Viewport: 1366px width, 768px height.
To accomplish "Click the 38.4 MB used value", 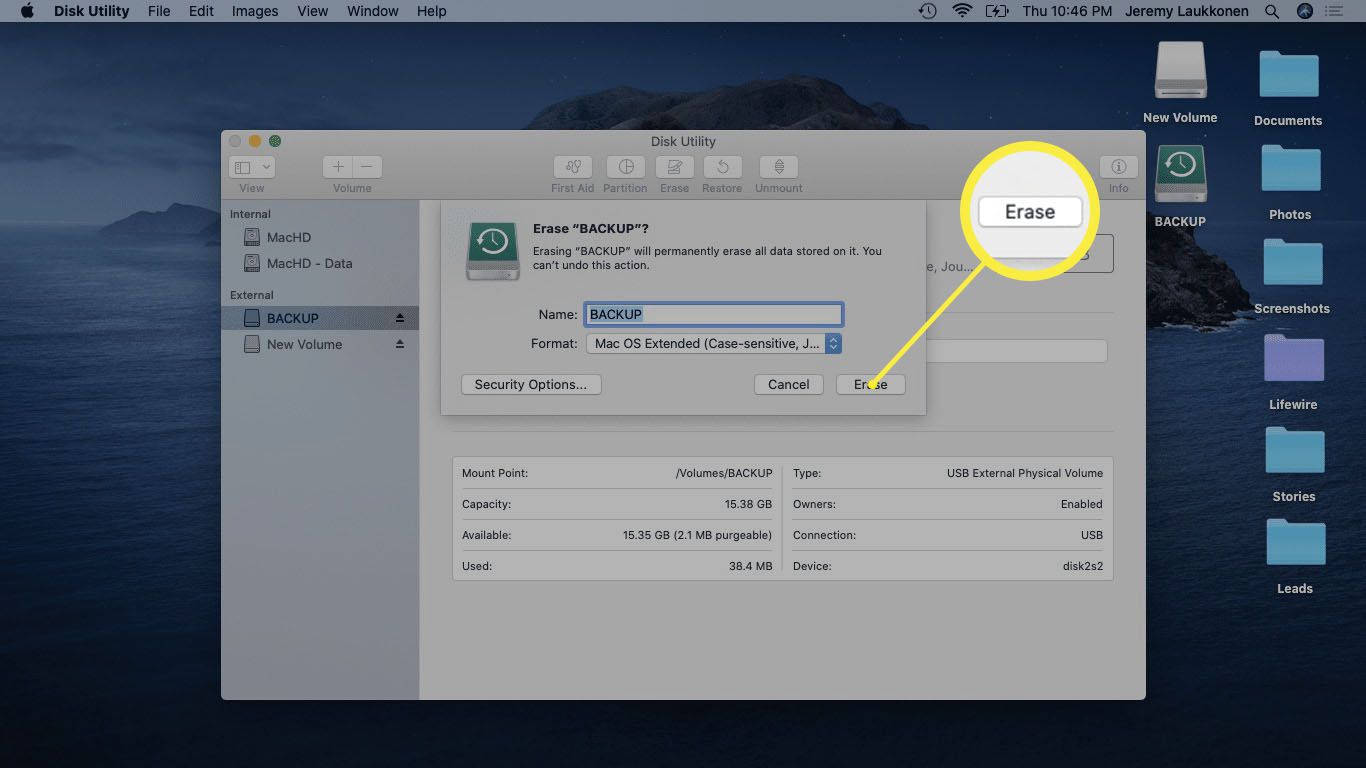I will tap(750, 566).
